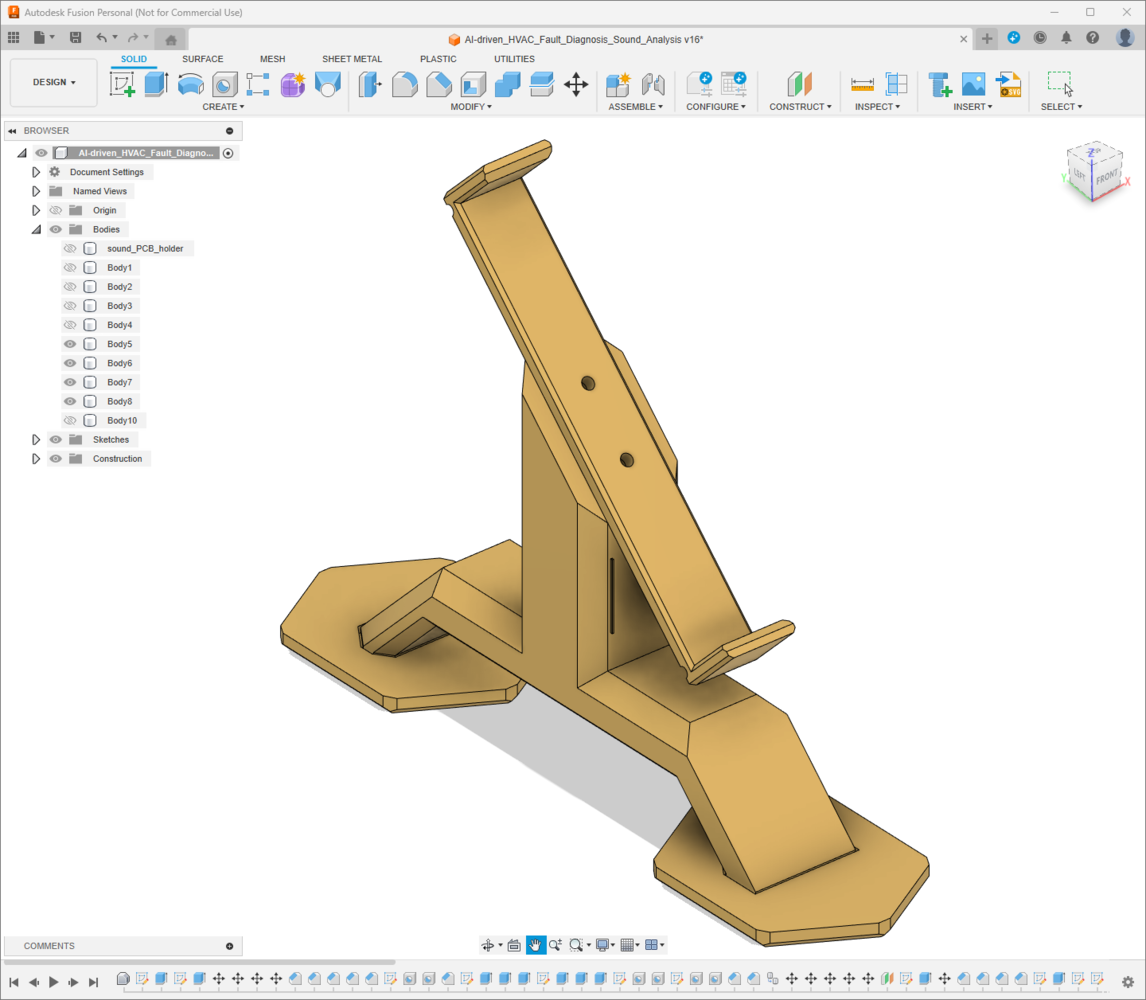Select the Create Sketch tool

pos(122,84)
